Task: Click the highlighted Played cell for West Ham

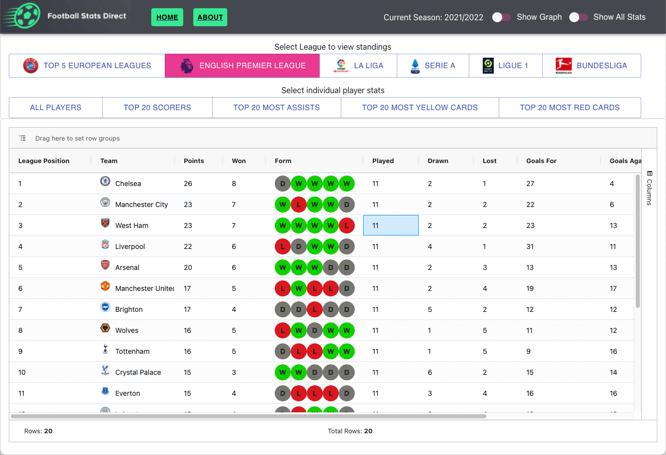Action: 391,225
